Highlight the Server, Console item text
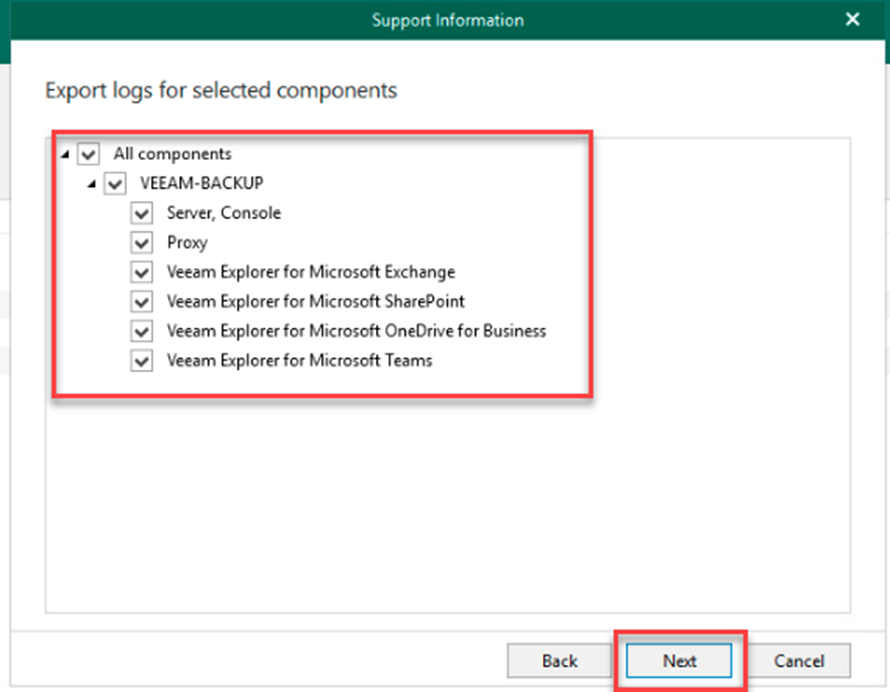Viewport: 890px width, 692px height. (223, 213)
